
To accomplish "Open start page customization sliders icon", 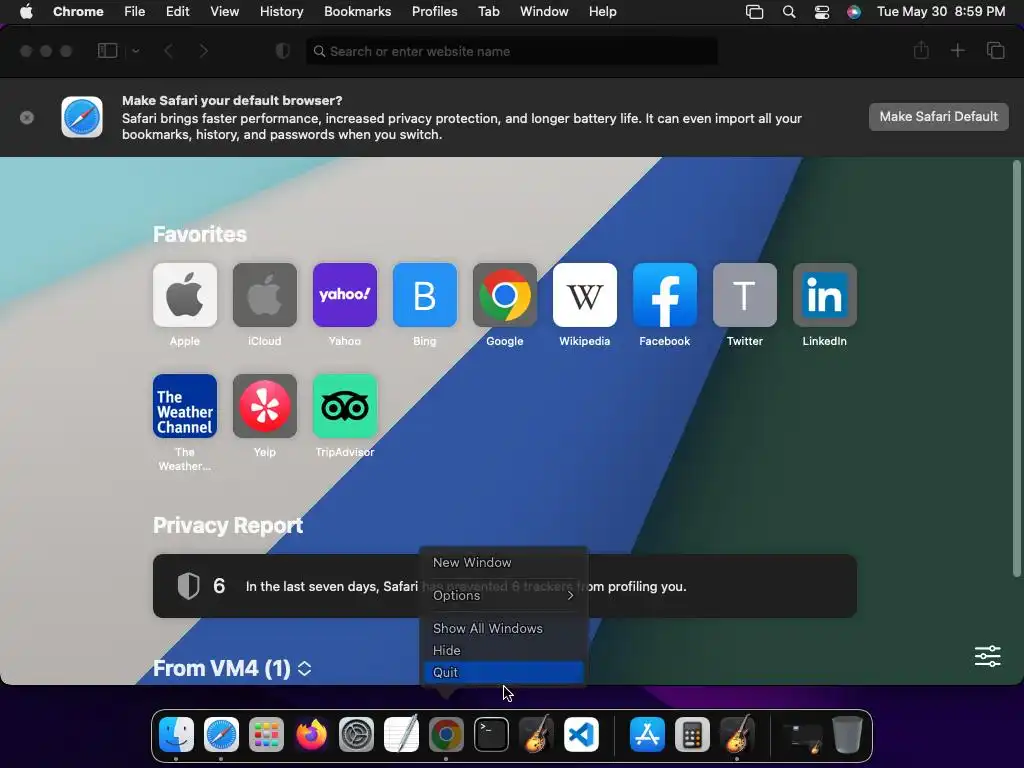I will 987,656.
